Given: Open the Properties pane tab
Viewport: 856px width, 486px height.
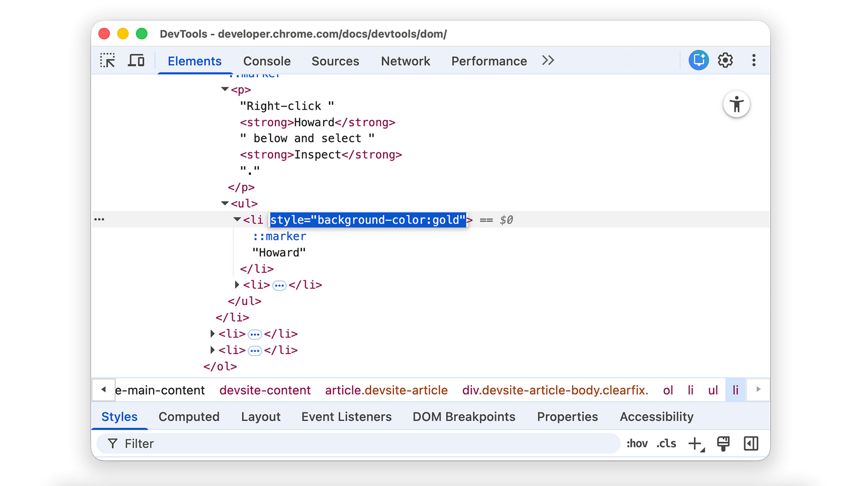Looking at the screenshot, I should 567,417.
